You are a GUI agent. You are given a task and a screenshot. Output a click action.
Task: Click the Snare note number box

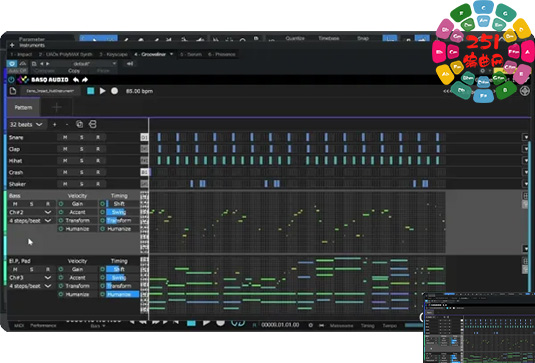144,137
